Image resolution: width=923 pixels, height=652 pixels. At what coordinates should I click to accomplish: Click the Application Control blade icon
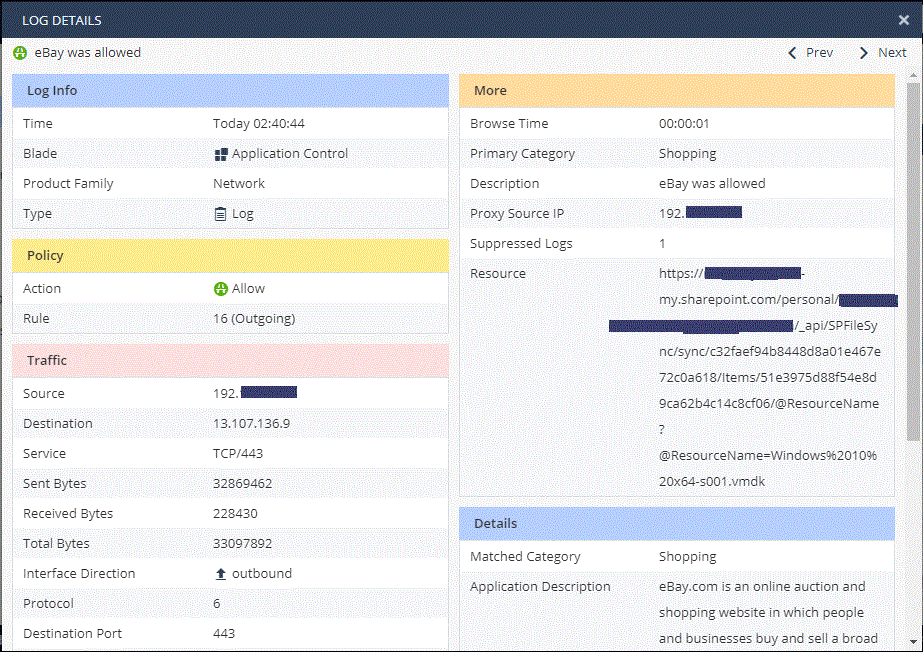(221, 154)
